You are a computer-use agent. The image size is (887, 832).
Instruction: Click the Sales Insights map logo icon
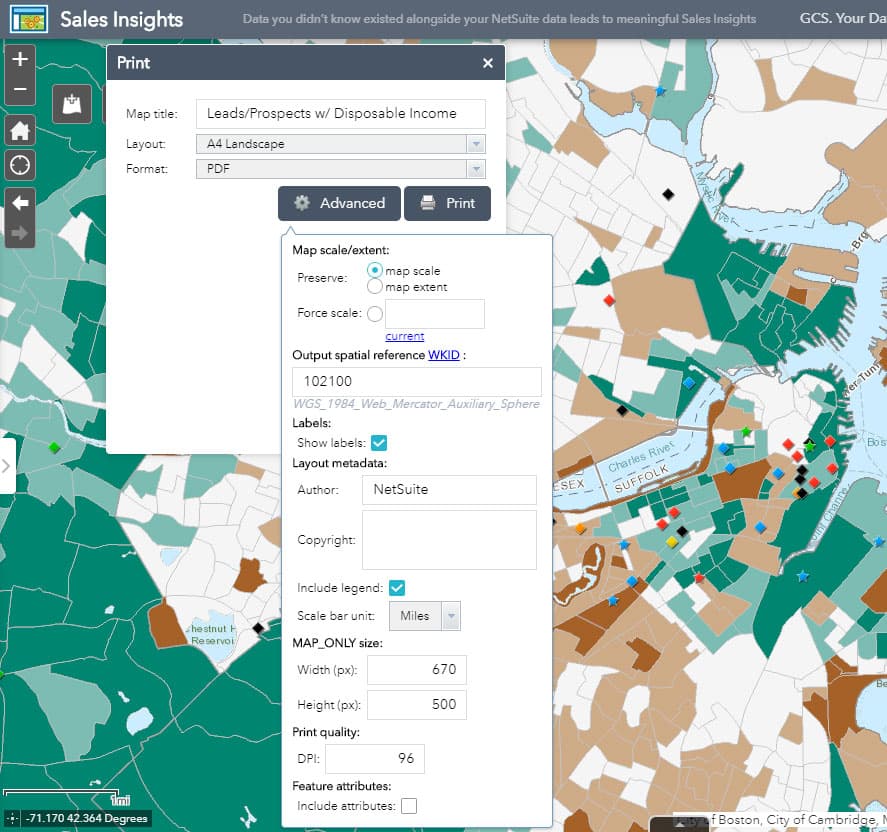coord(28,19)
